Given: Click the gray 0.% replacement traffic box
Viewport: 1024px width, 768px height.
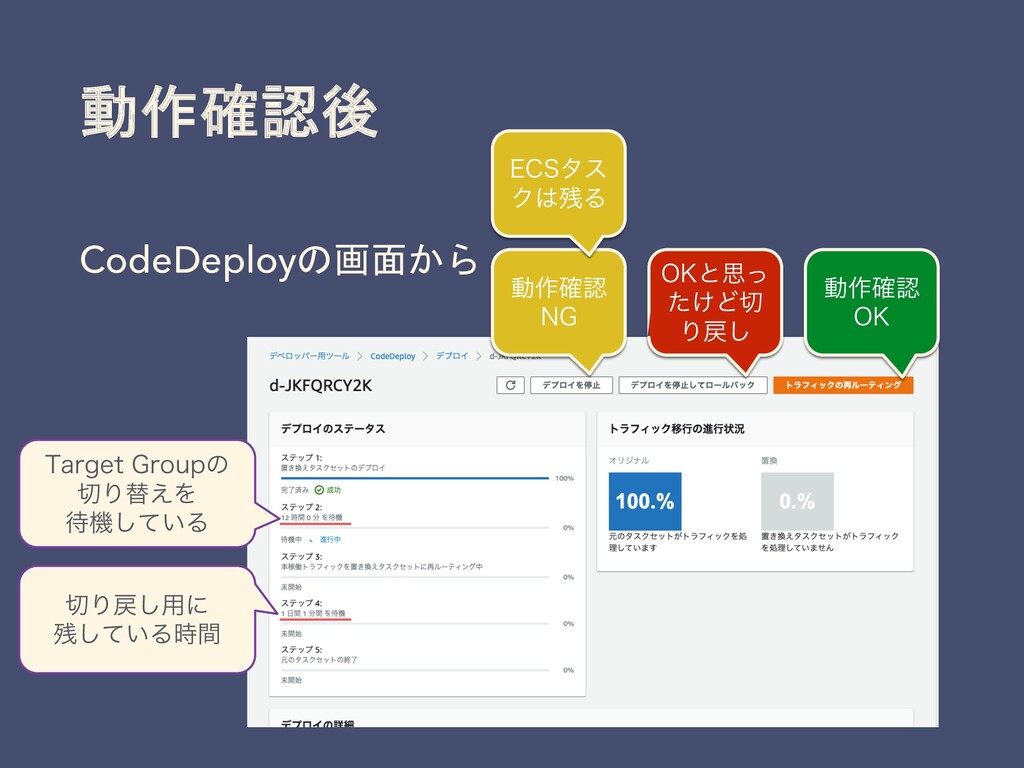Looking at the screenshot, I should pos(797,501).
